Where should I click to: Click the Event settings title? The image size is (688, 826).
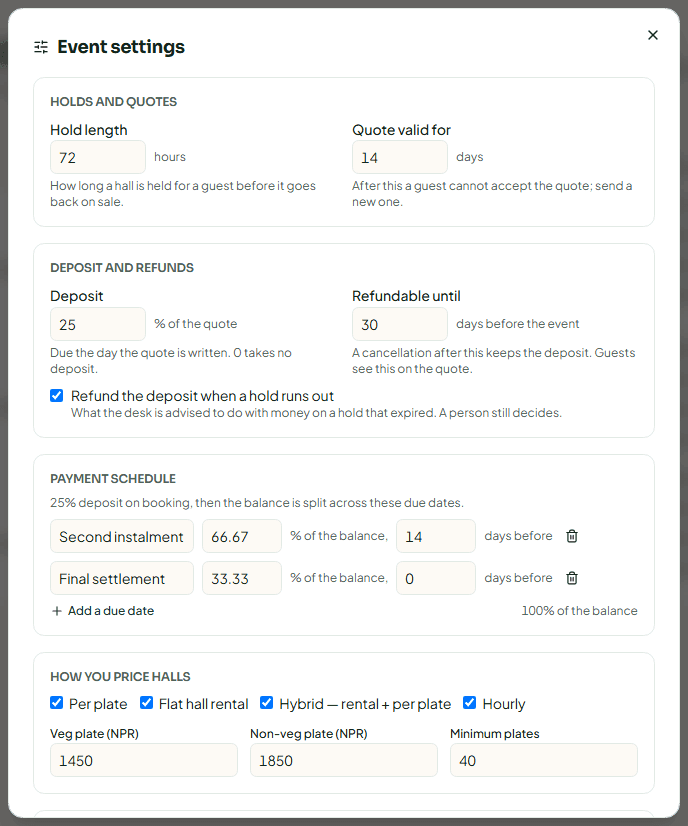coord(121,47)
